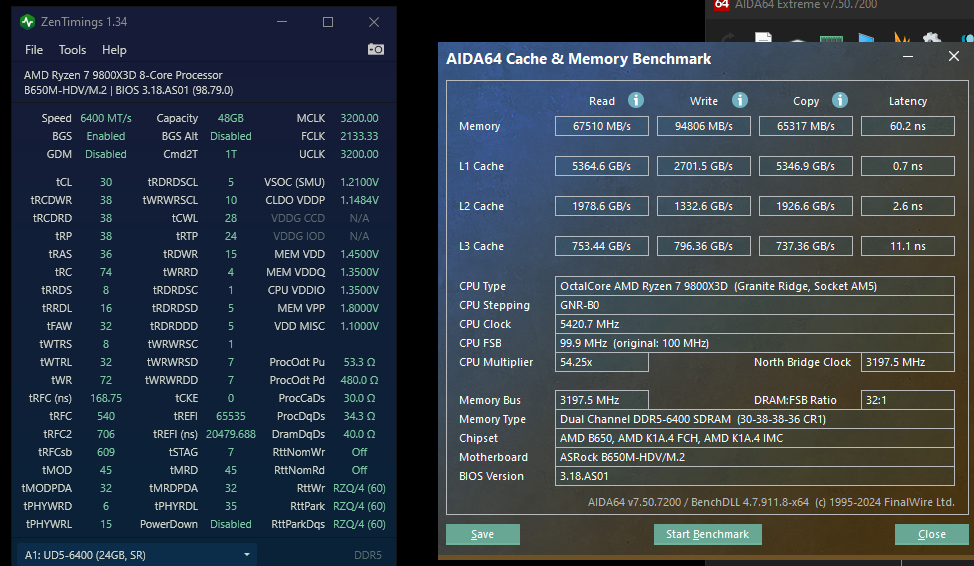Click the DDR5 label in ZenTimings footer
Image resolution: width=974 pixels, height=566 pixels.
368,555
